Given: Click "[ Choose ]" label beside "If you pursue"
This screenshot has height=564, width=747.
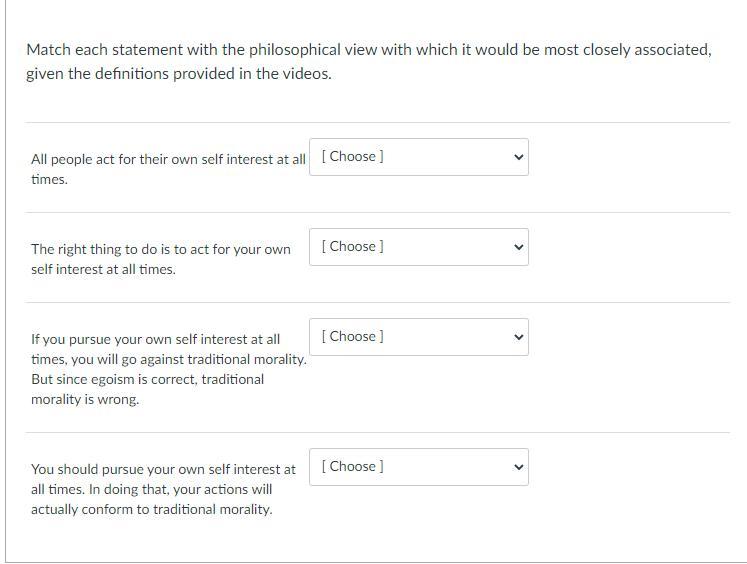Looking at the screenshot, I should coord(353,336).
